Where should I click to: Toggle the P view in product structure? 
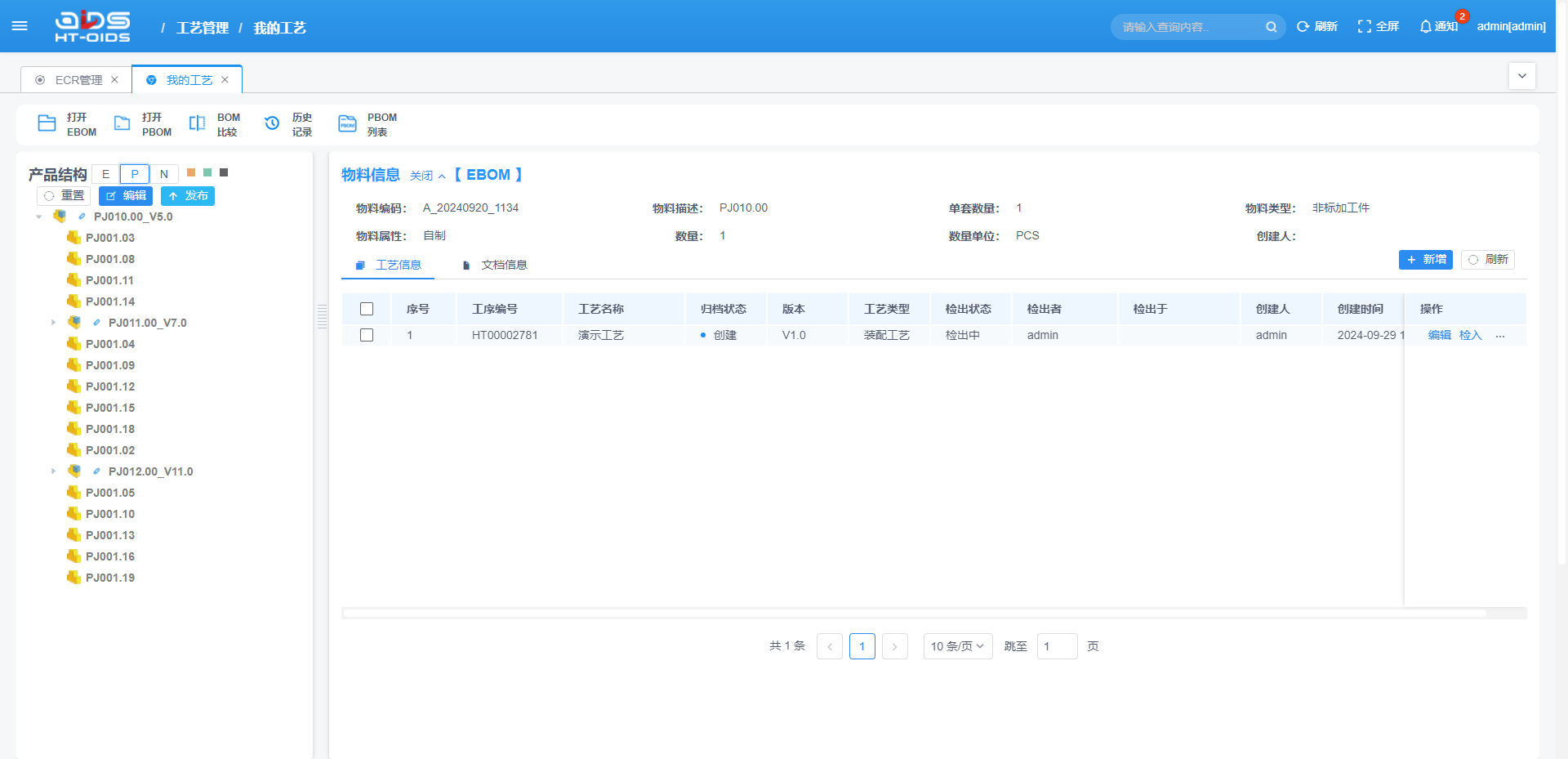point(135,174)
